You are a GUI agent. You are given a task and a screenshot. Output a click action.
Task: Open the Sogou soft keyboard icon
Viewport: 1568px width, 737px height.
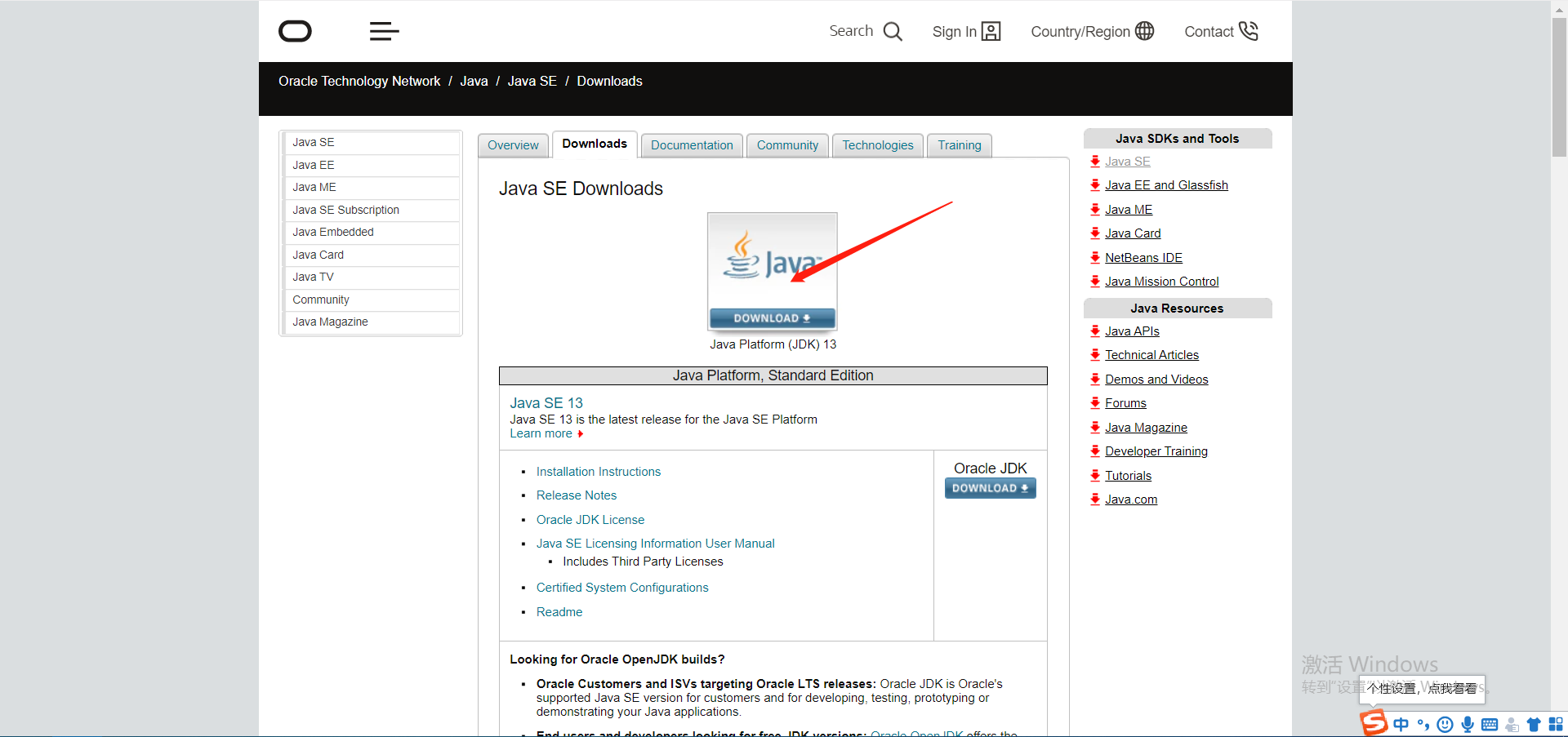pyautogui.click(x=1490, y=725)
